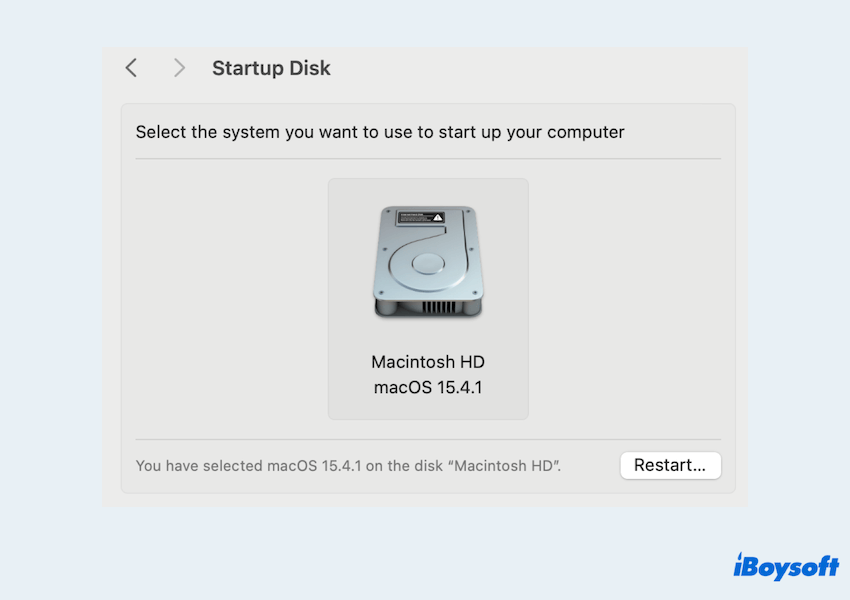Click the round platter hub on drive icon
850x600 pixels.
coord(428,264)
